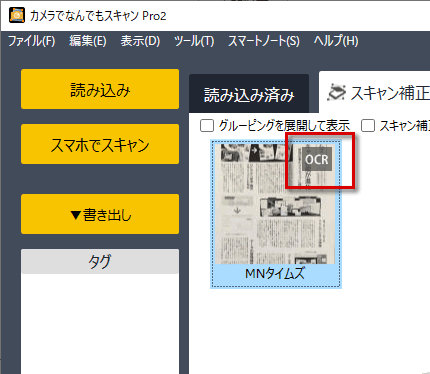Screen dimensions: 430x374
Task: Open the ヘルプ(H) menu
Action: (336, 41)
